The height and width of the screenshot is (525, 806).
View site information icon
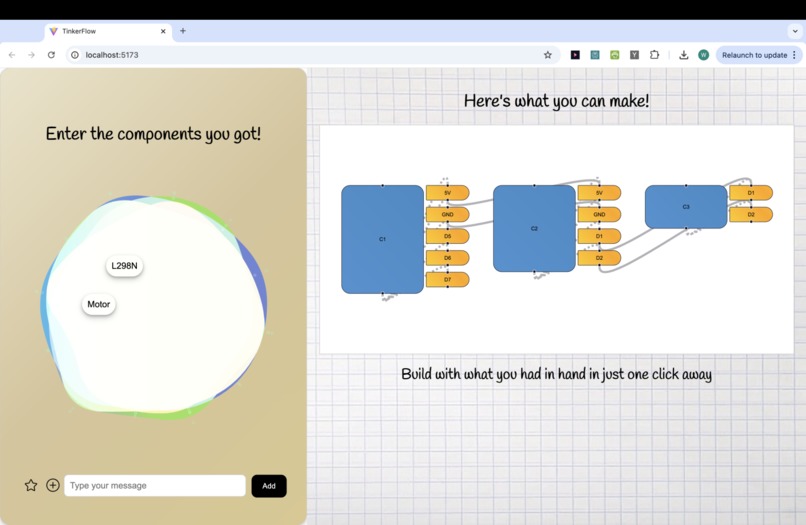75,55
